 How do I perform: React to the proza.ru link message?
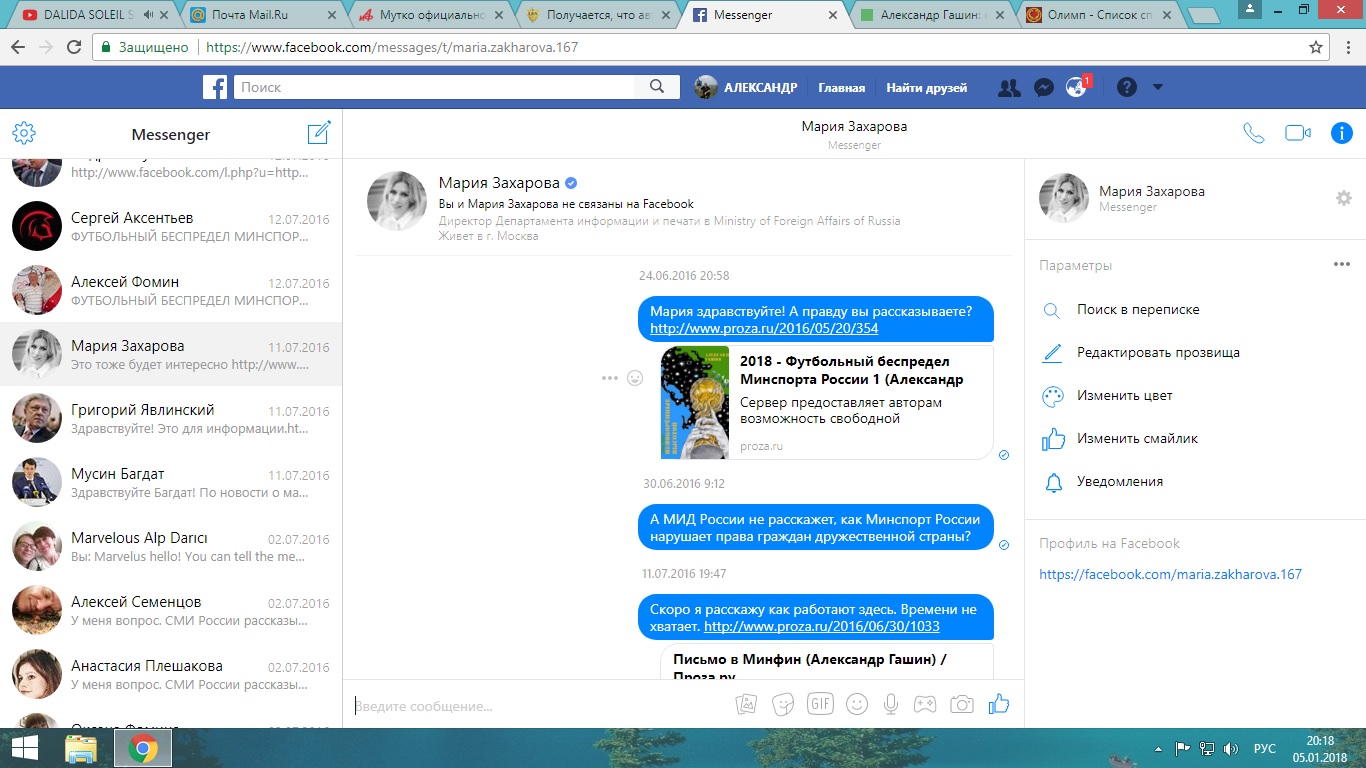click(x=634, y=378)
